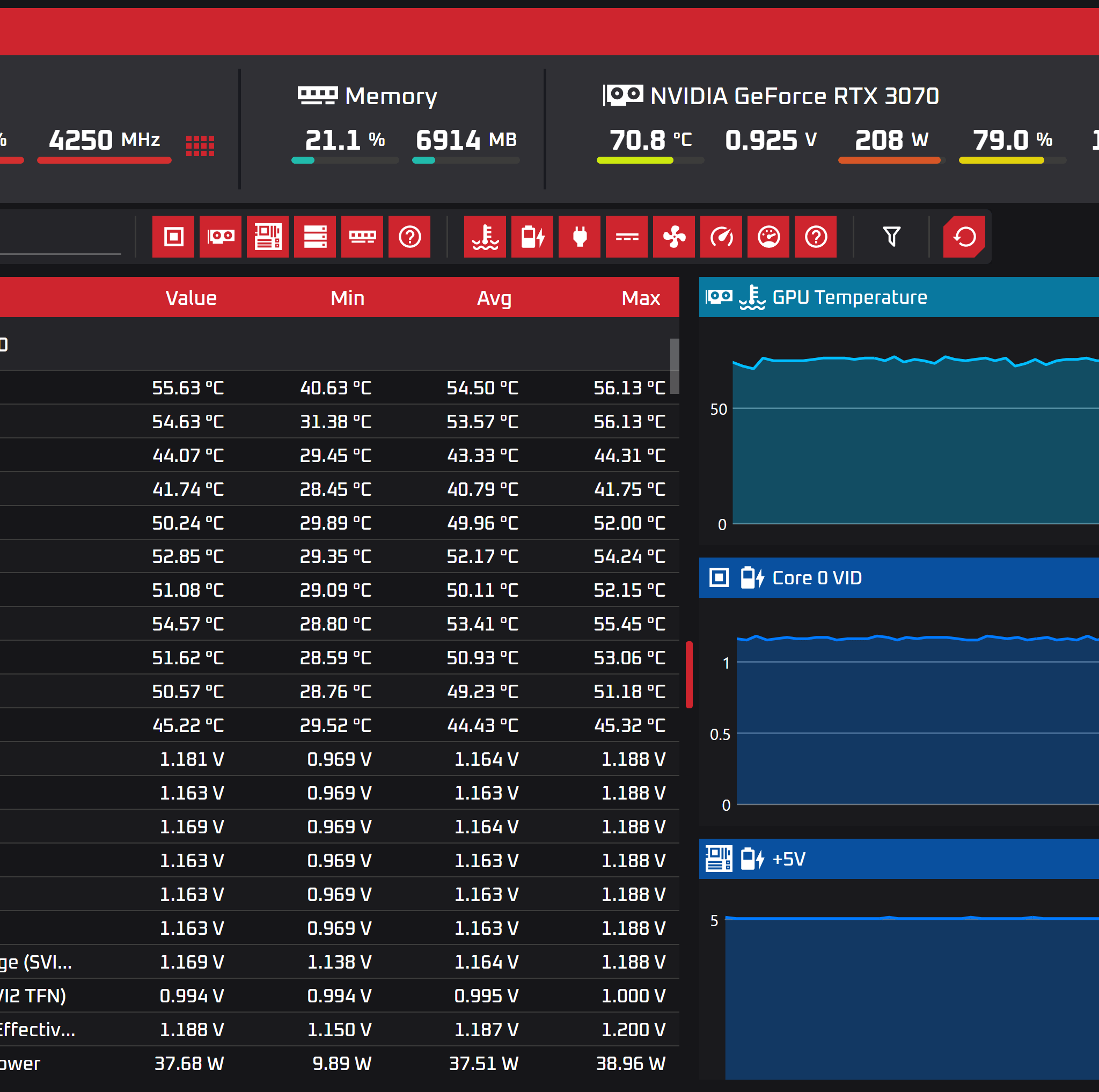This screenshot has height=1092, width=1099.
Task: Click the unknown sensor type filter
Action: click(x=816, y=237)
